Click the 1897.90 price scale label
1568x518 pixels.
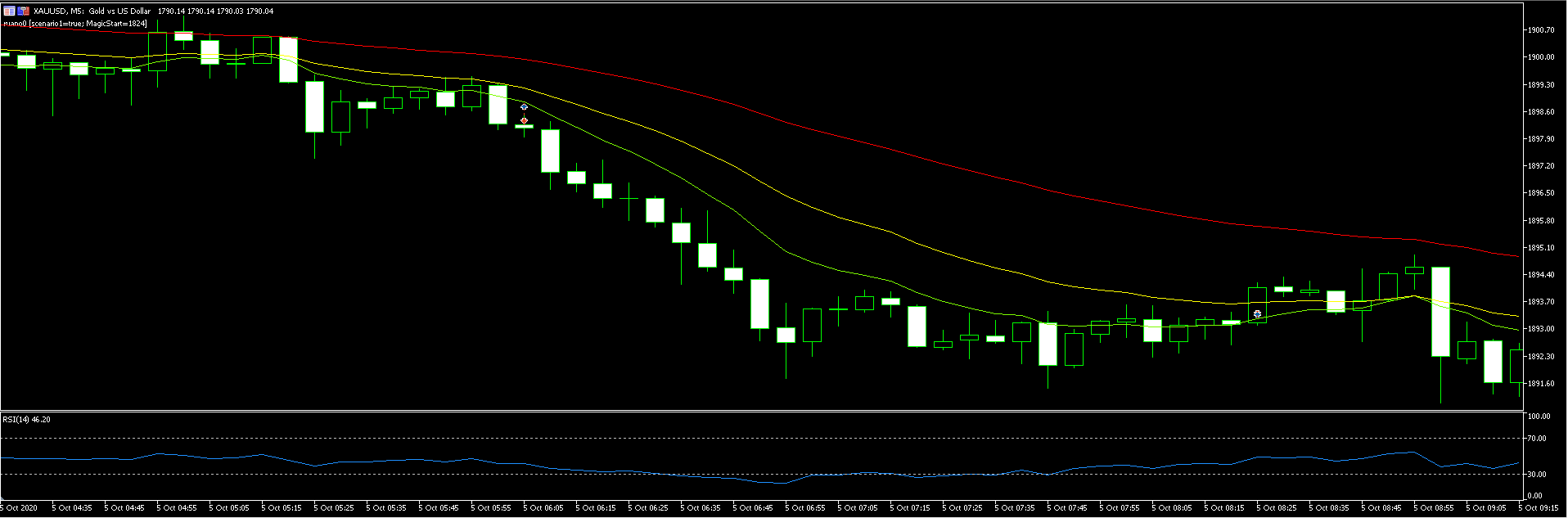pyautogui.click(x=1541, y=139)
